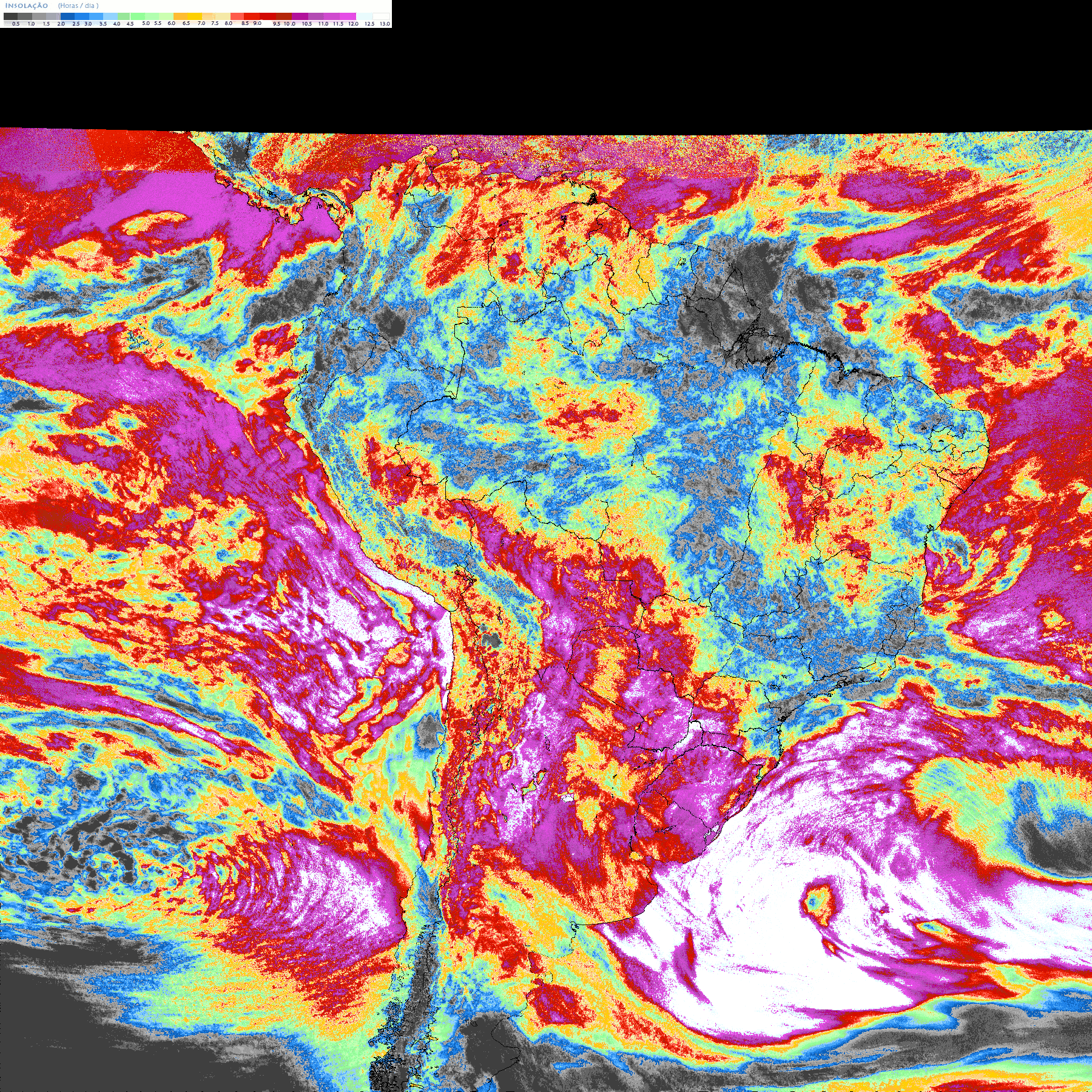Viewport: 1092px width, 1092px height.
Task: Click the 13.0 legend value
Action: point(385,24)
